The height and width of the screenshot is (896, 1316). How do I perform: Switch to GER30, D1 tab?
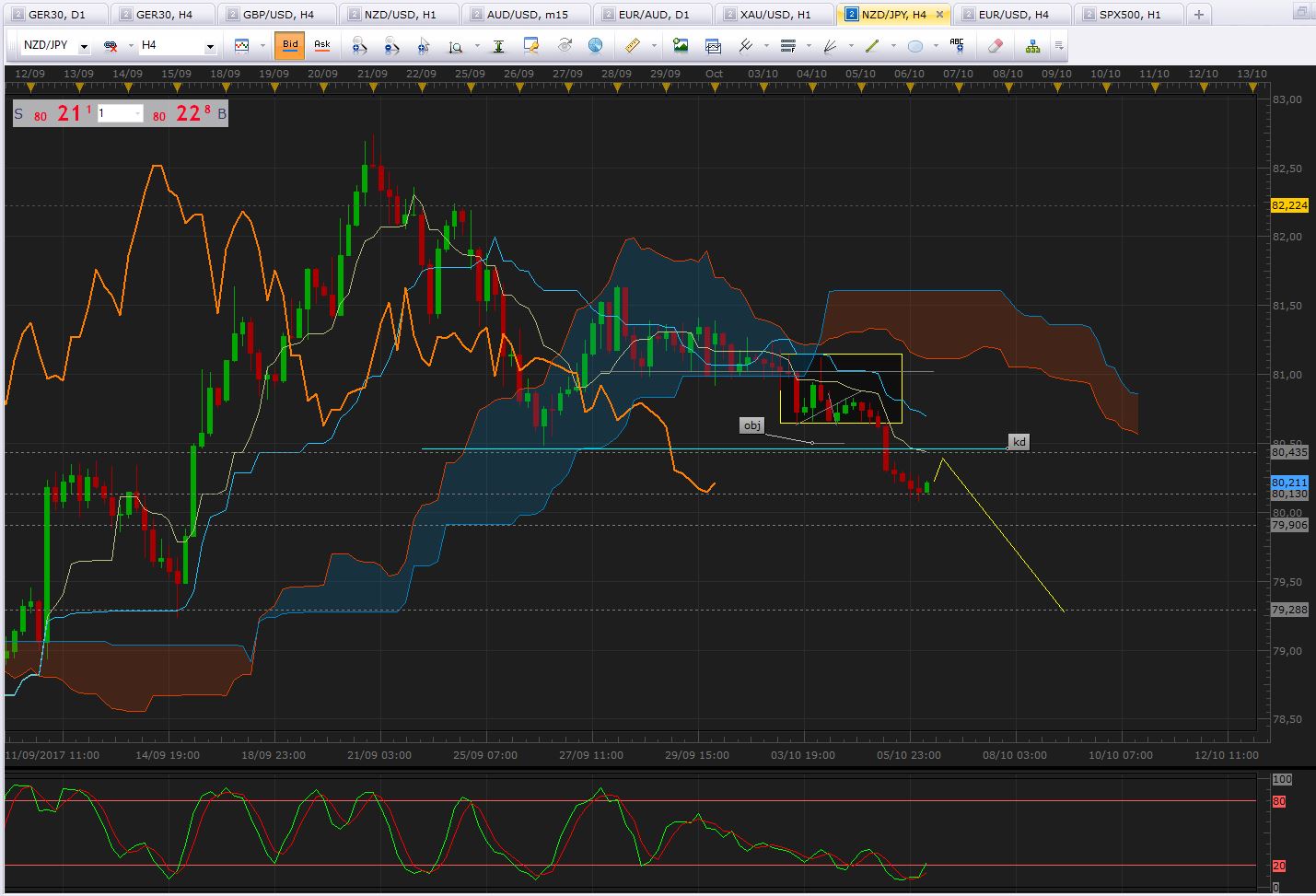click(x=55, y=15)
